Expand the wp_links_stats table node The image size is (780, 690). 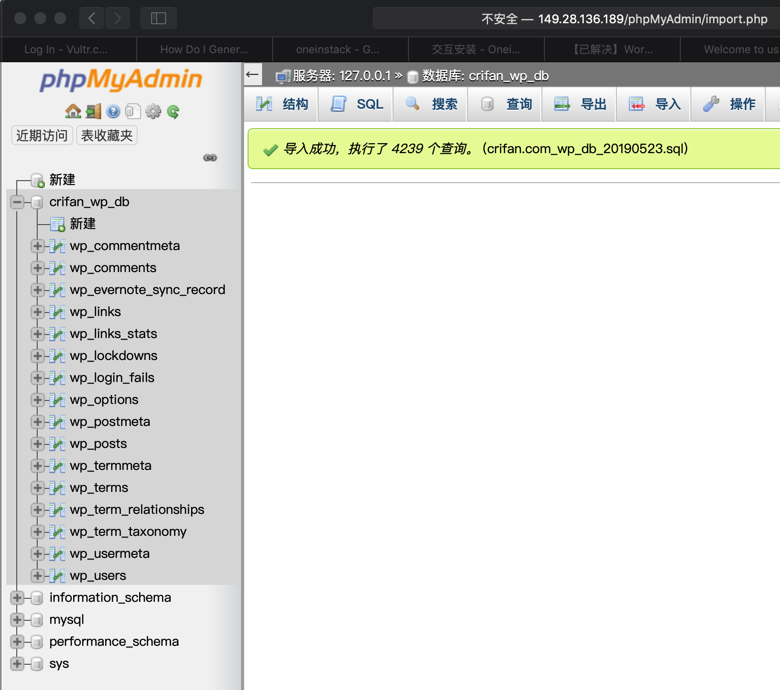pyautogui.click(x=37, y=334)
